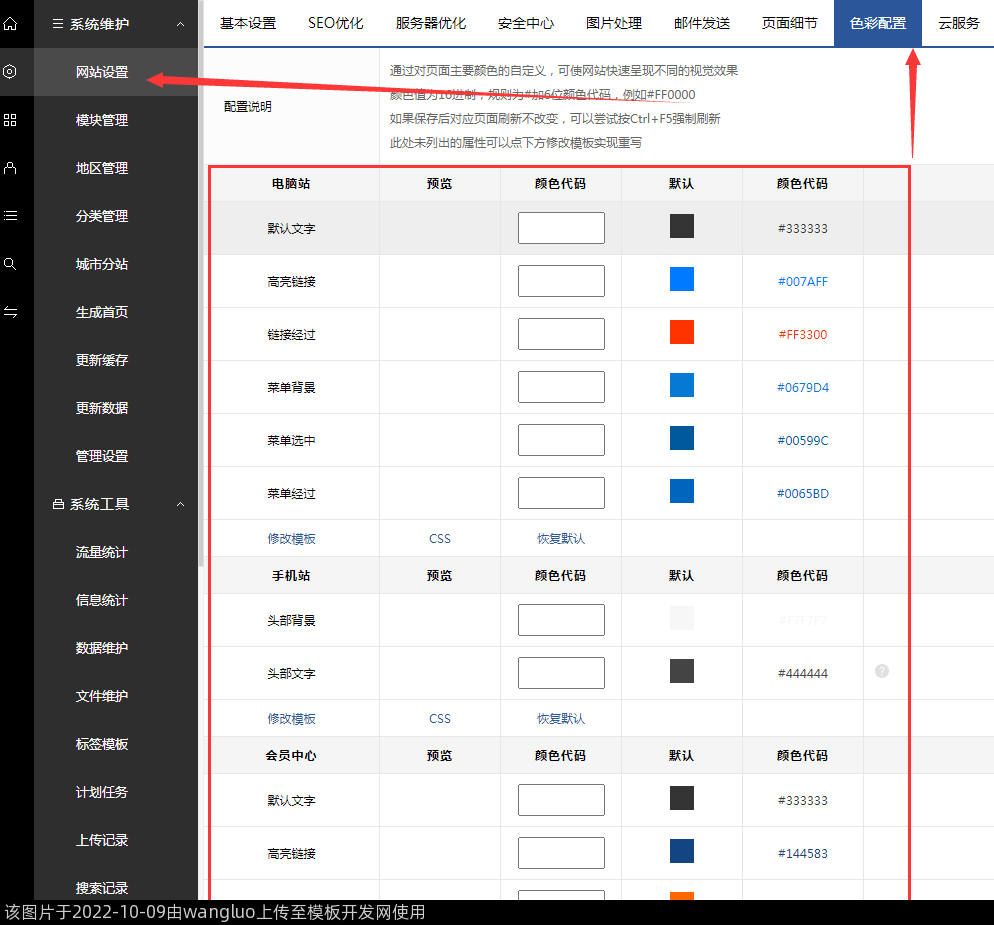Select 流量统计 in the sidebar menu
This screenshot has width=994, height=925.
(102, 552)
